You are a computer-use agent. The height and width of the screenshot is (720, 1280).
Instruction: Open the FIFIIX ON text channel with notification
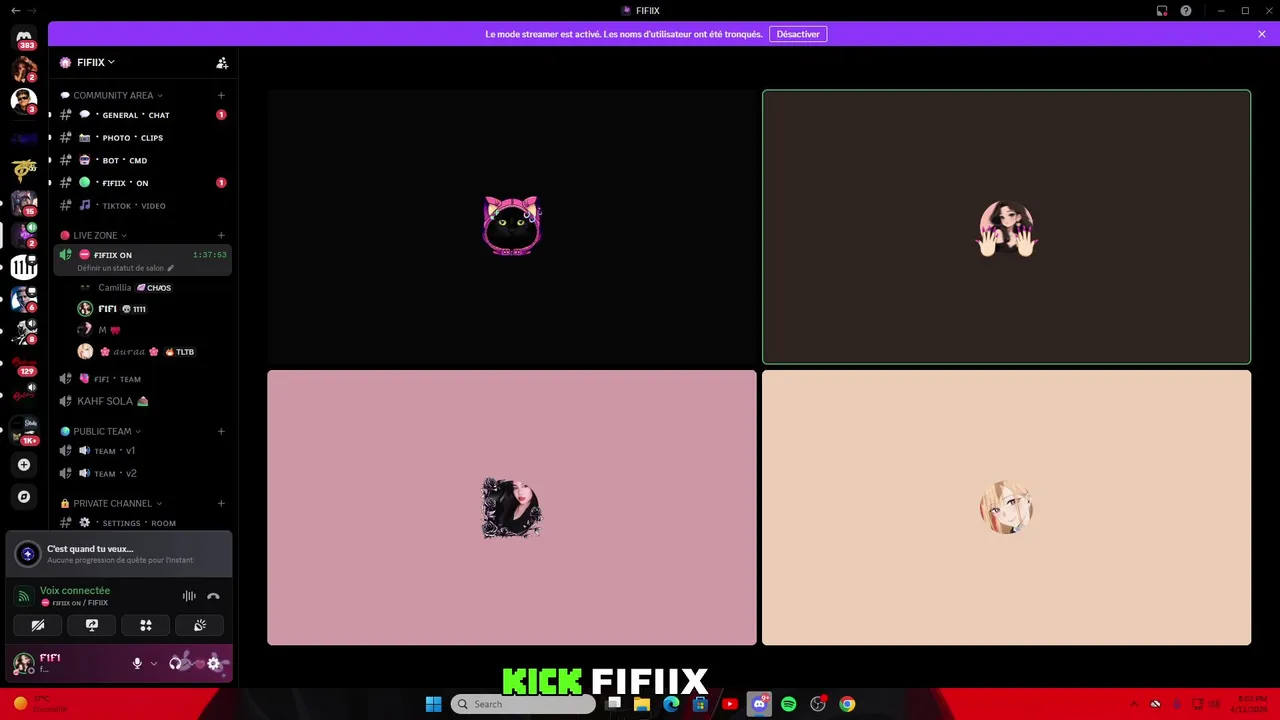[142, 183]
